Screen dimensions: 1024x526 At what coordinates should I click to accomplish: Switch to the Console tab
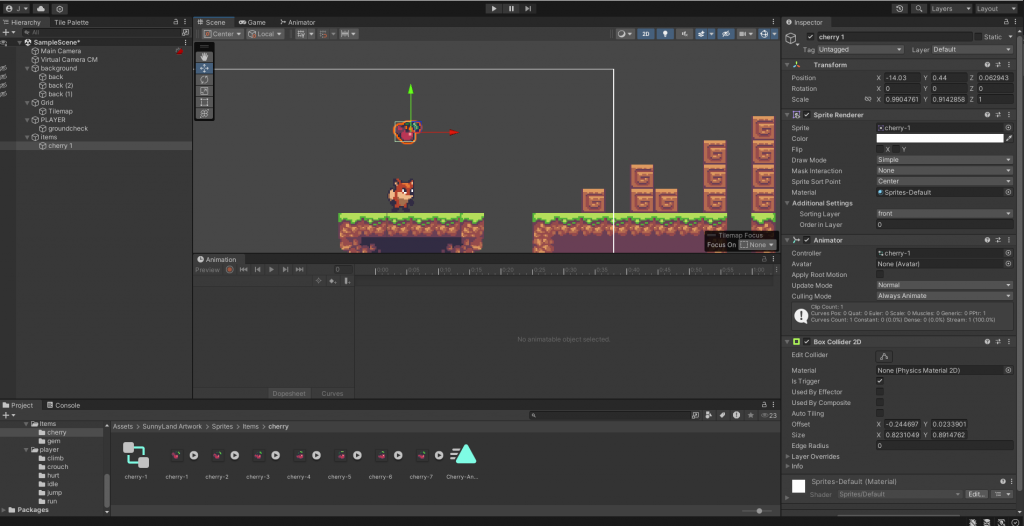63,405
